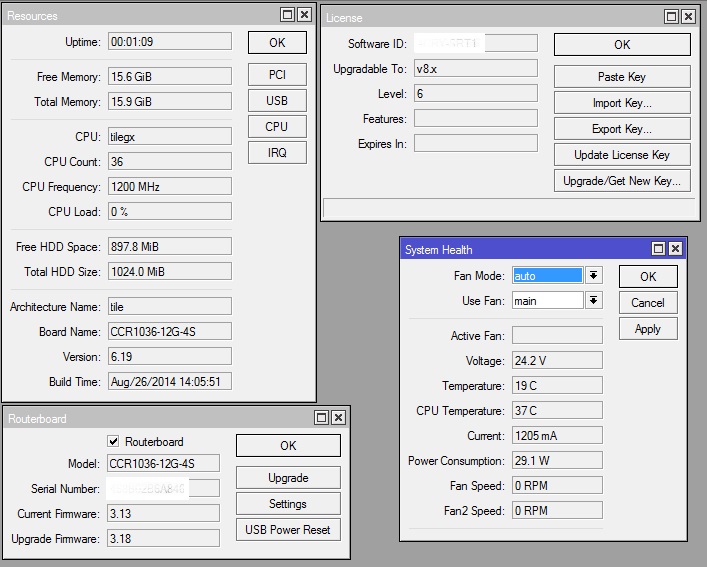Viewport: 707px width, 567px height.
Task: Cancel the System Health dialog
Action: [x=647, y=303]
